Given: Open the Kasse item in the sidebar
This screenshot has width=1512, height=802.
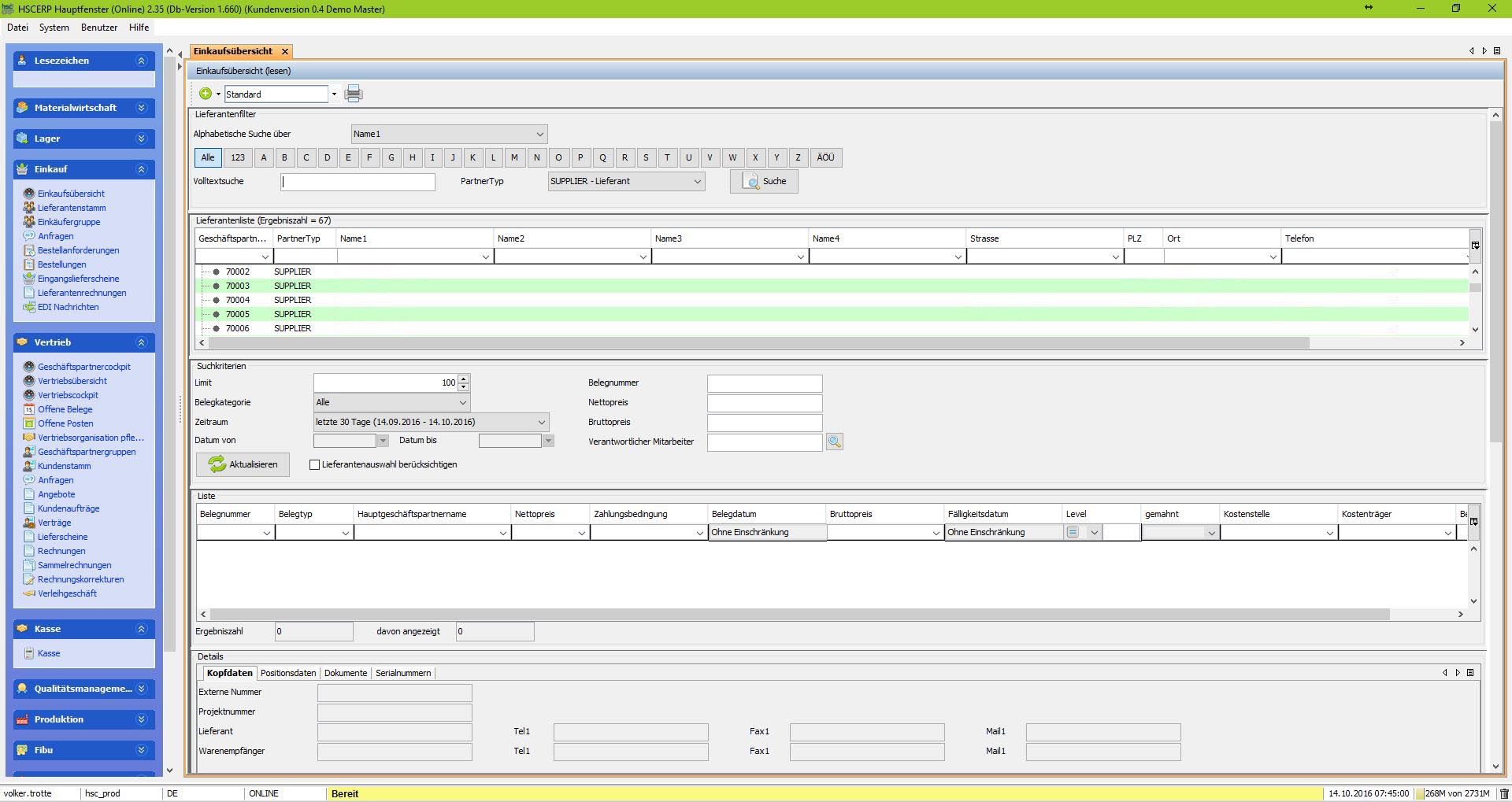Looking at the screenshot, I should [49, 653].
